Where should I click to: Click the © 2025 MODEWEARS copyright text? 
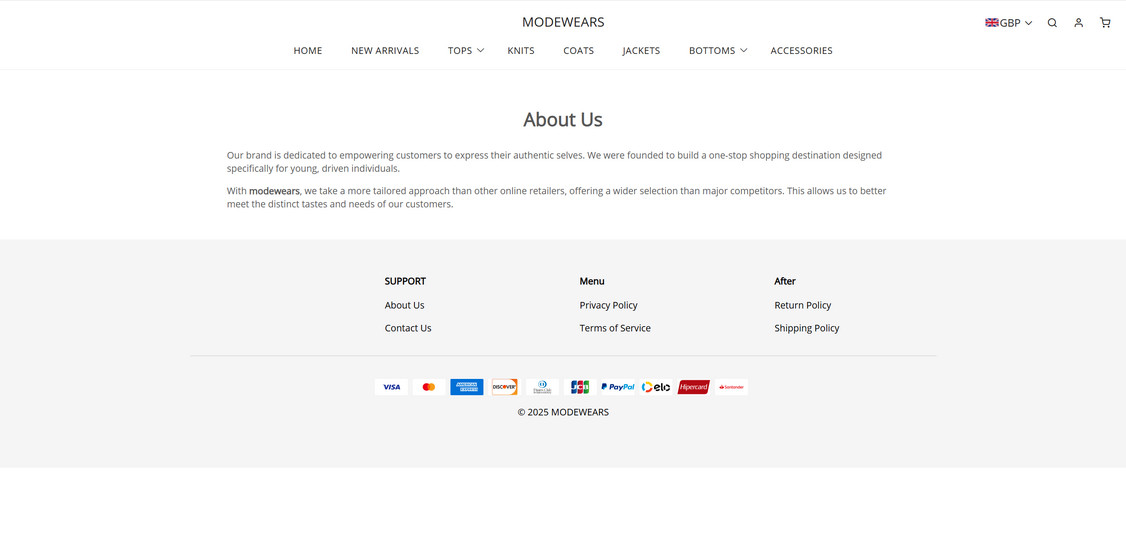click(563, 412)
